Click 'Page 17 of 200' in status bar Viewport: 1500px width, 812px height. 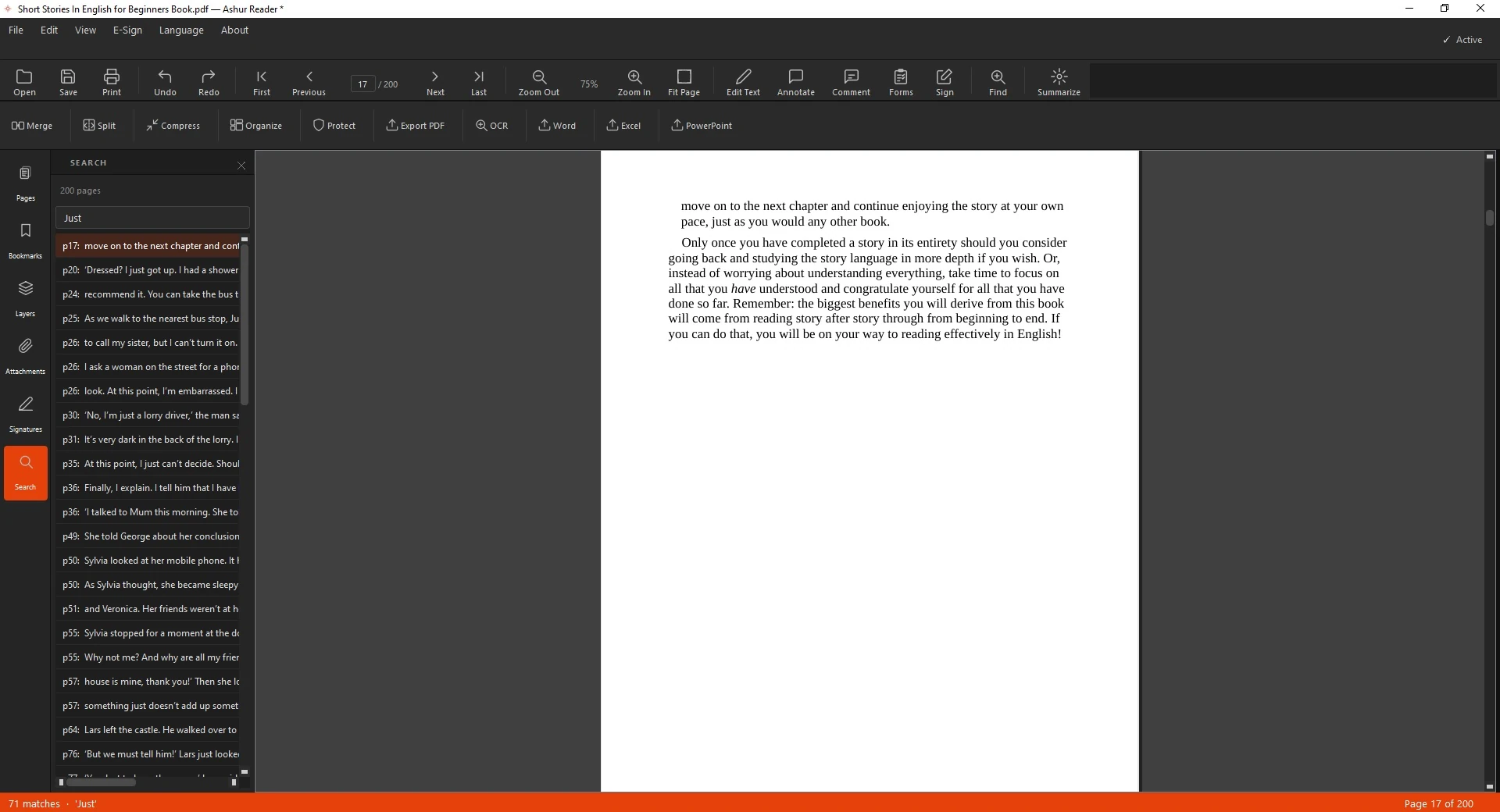pos(1438,803)
